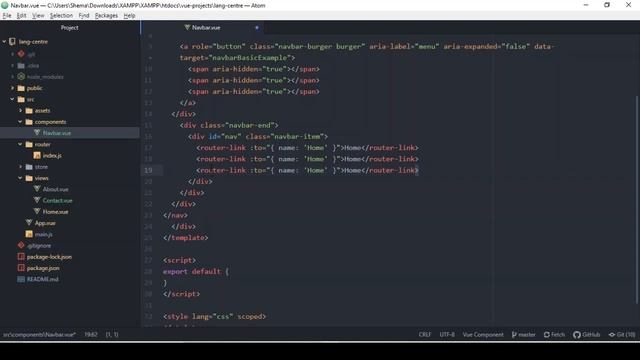Image resolution: width=640 pixels, height=360 pixels.
Task: Open the GitHub octocat icon in status bar
Action: point(576,334)
